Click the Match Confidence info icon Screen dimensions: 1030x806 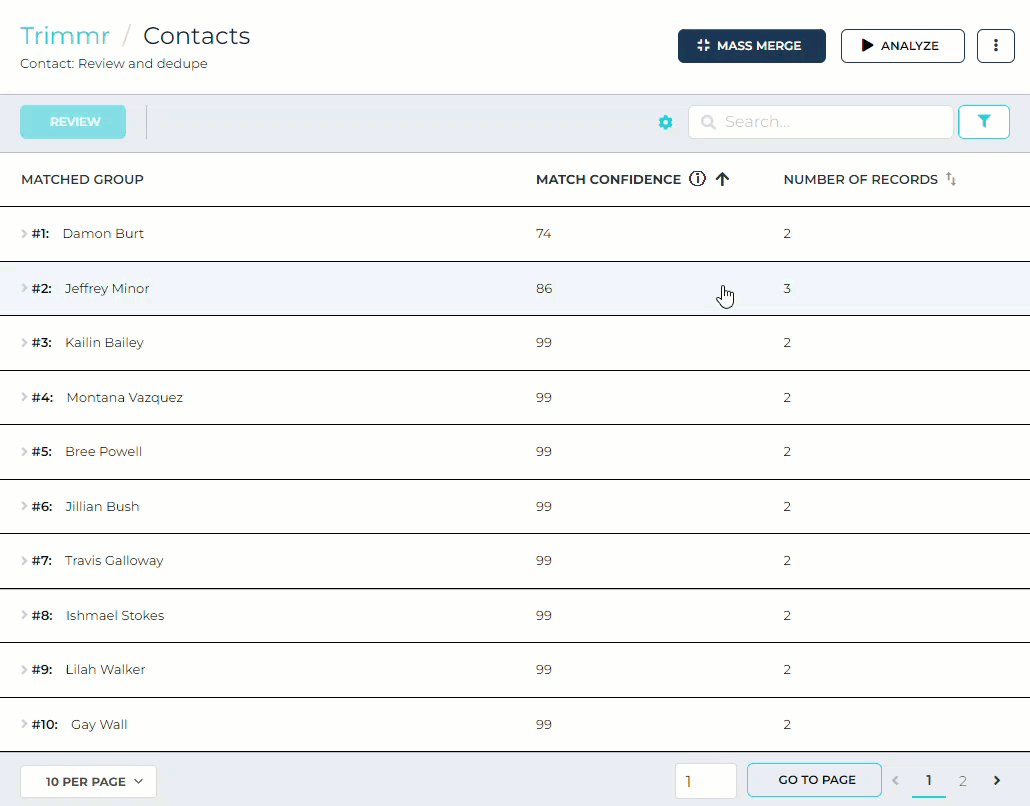[x=698, y=179]
